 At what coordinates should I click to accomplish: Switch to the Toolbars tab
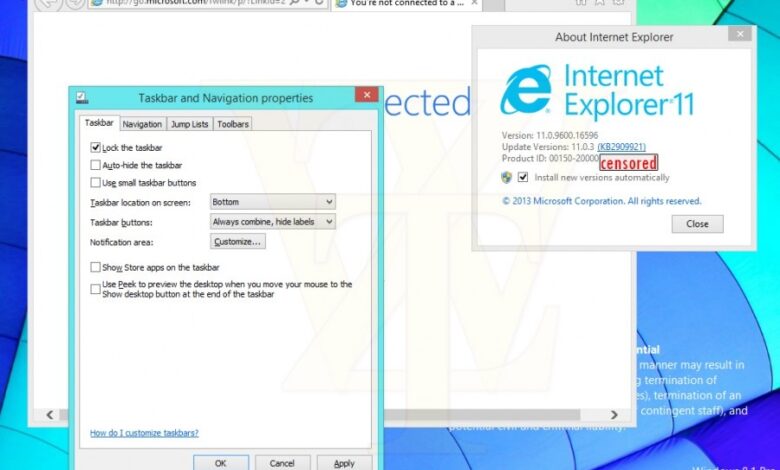pyautogui.click(x=233, y=124)
